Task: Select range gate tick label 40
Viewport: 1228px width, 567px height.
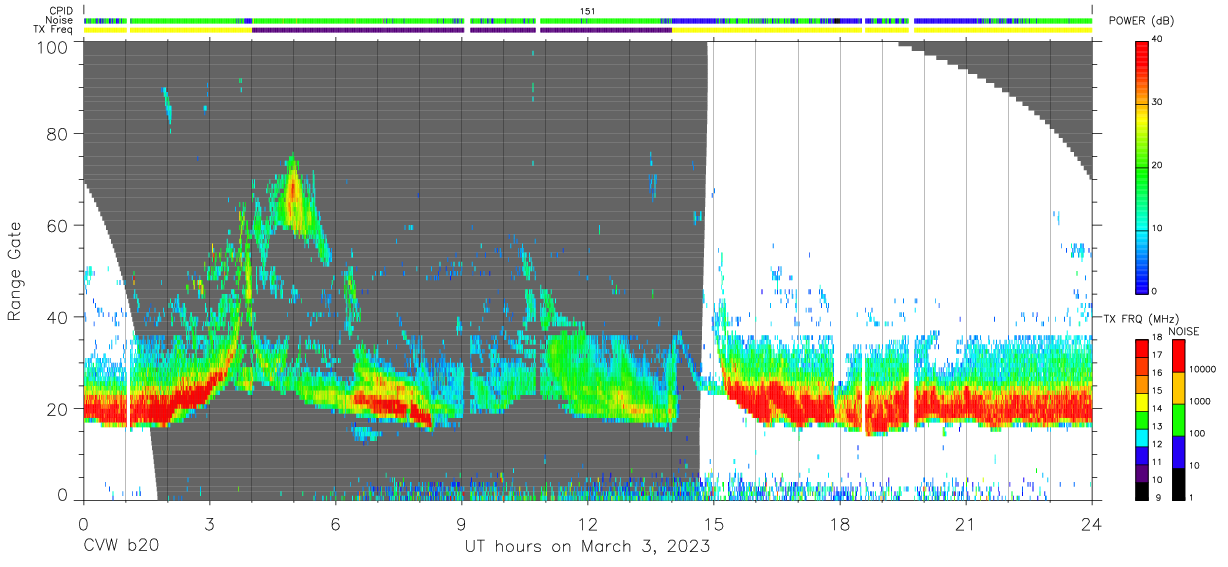Action: coord(56,317)
